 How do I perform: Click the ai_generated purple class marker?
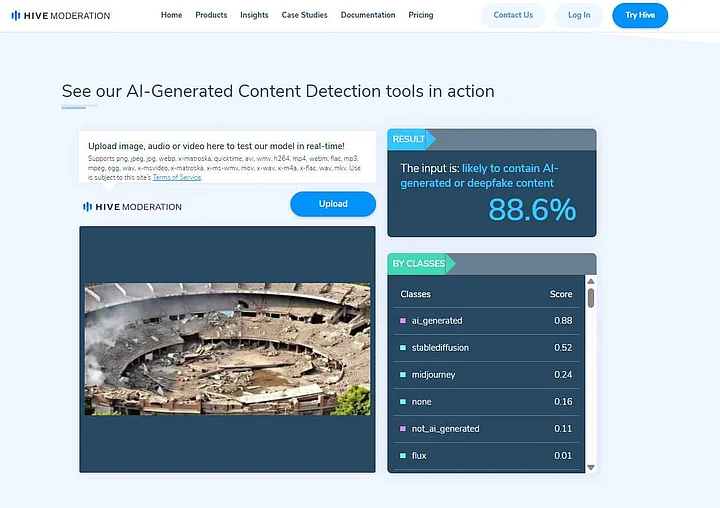[x=403, y=321]
